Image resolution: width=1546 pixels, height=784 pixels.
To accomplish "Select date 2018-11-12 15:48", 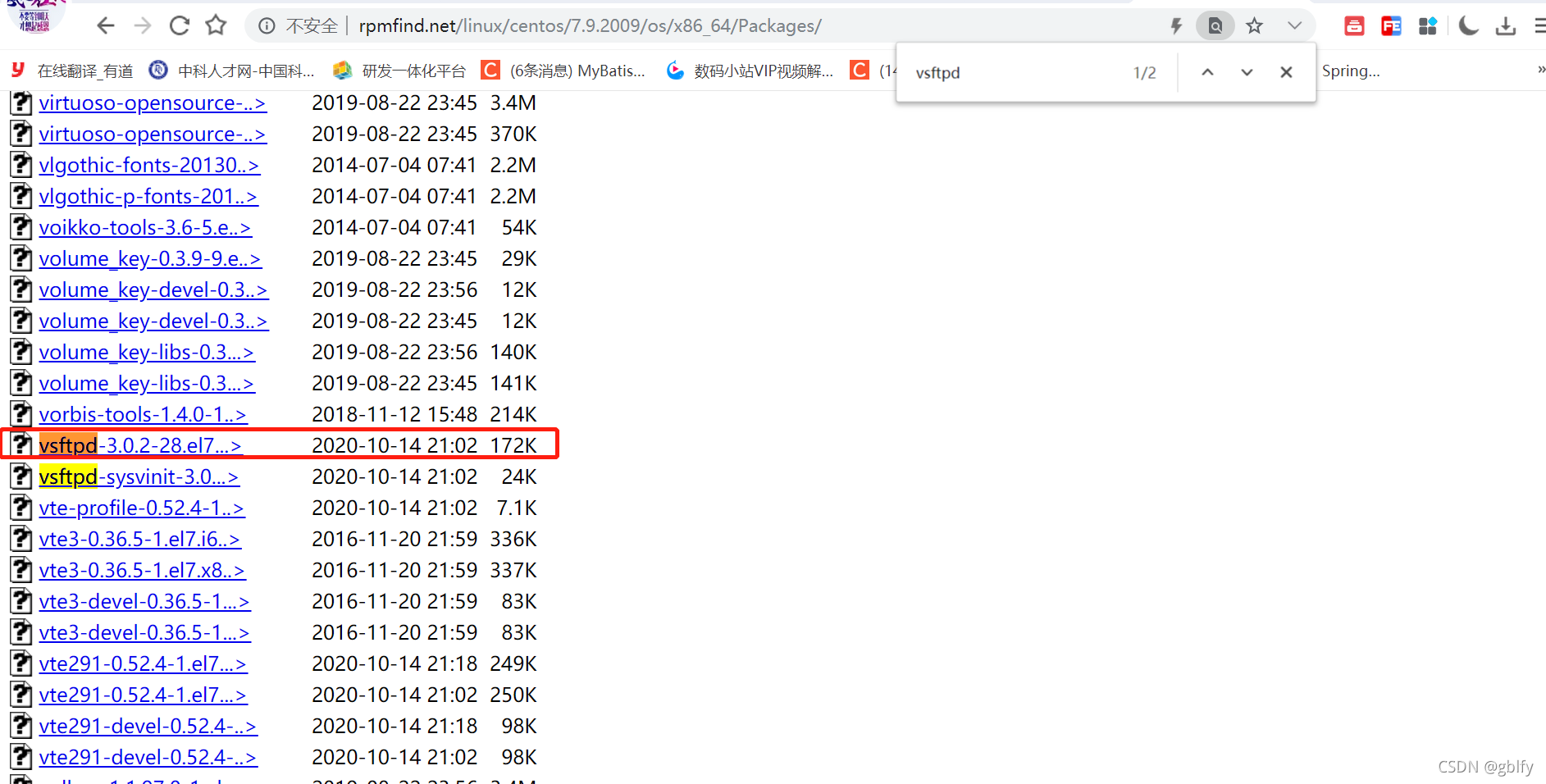I will point(394,414).
